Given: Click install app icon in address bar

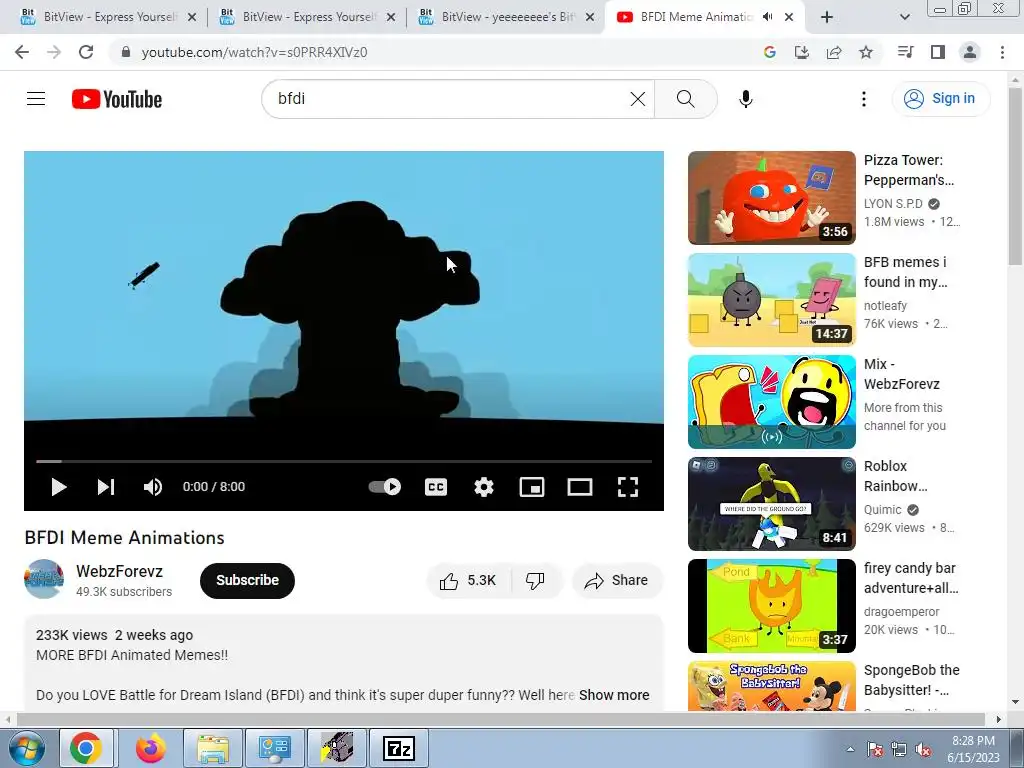Looking at the screenshot, I should pyautogui.click(x=802, y=52).
